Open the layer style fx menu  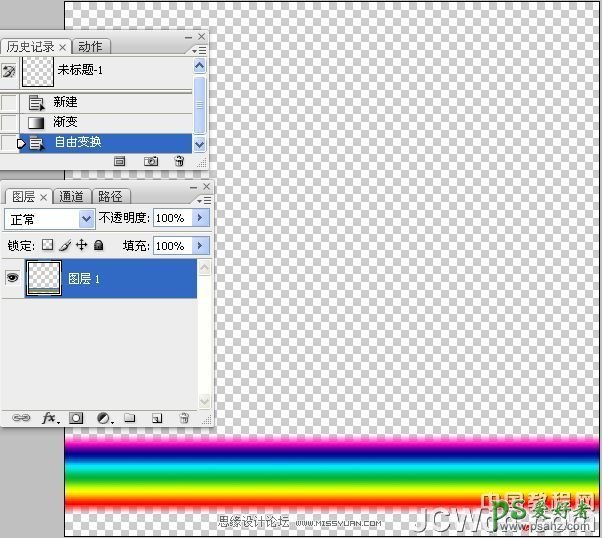[49, 418]
